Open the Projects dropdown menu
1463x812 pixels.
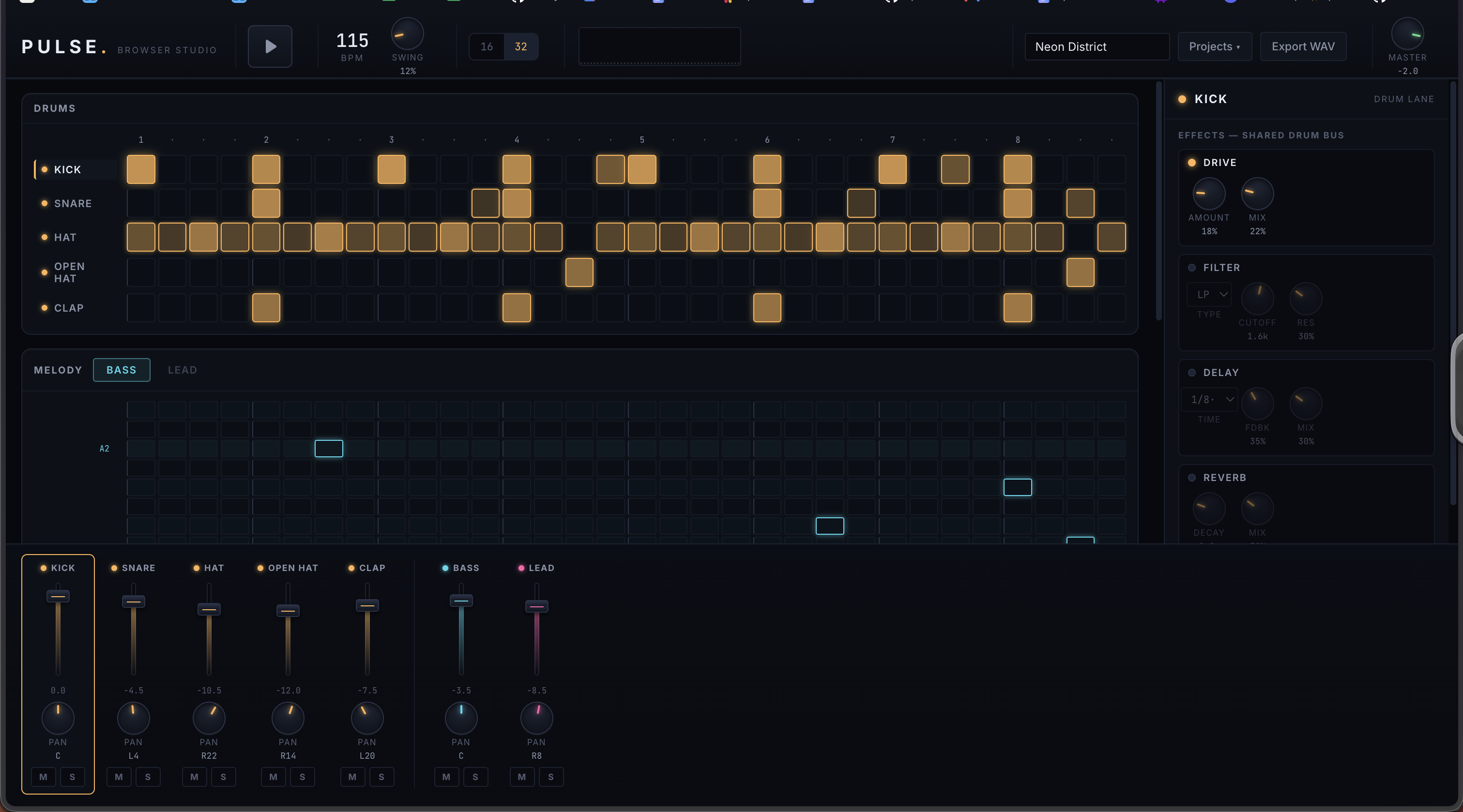click(x=1214, y=46)
